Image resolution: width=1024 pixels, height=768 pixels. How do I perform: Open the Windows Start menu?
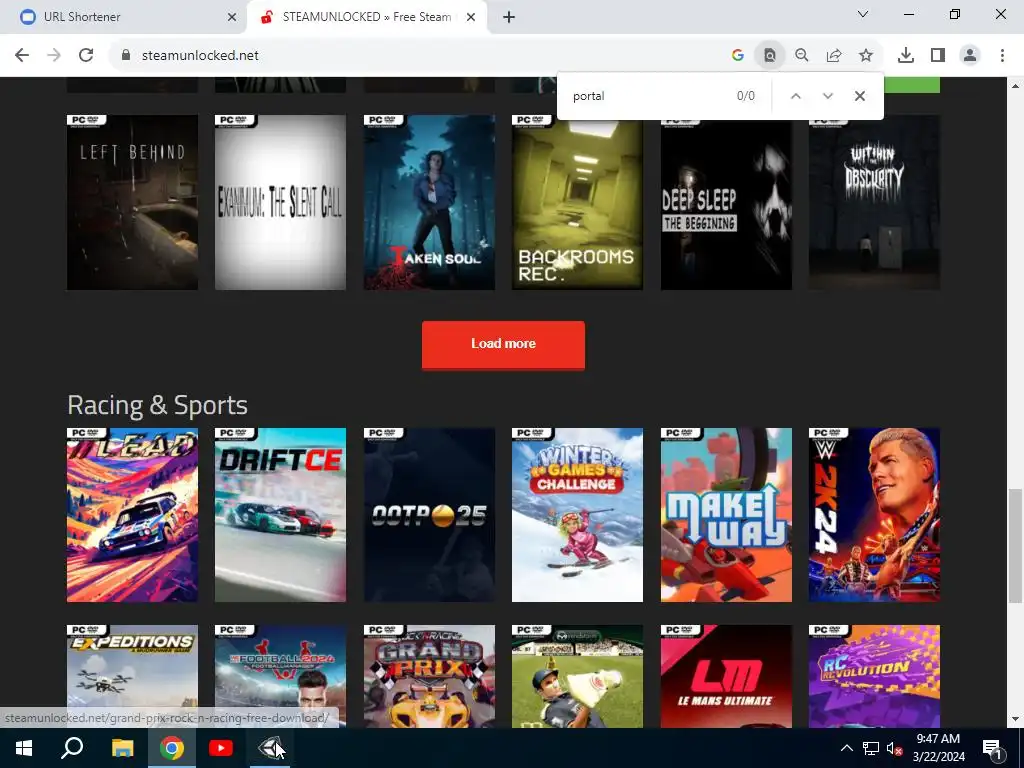click(x=24, y=748)
